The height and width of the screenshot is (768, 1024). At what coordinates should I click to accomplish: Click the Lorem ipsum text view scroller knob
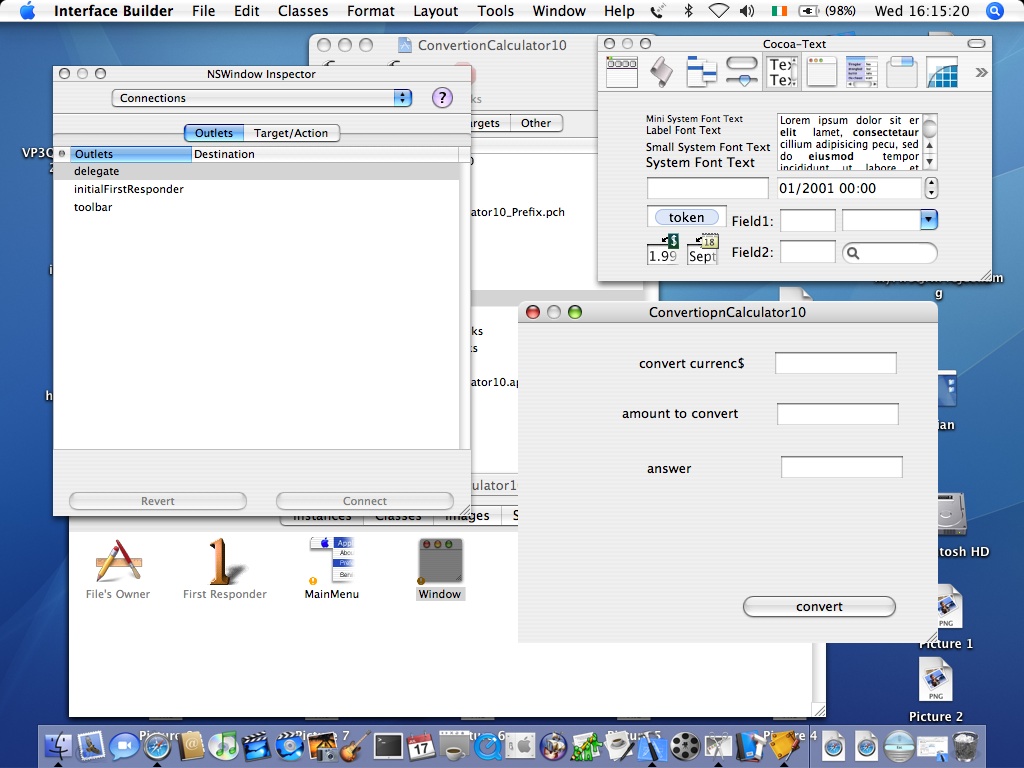click(x=929, y=126)
